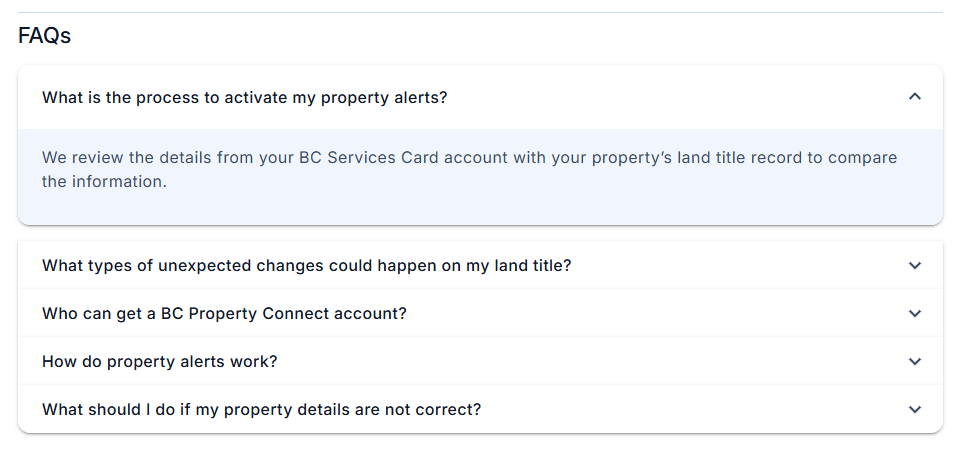Screen dimensions: 962x458
Task: Open 'What should I do if my property details are not correct?'
Action: point(261,409)
